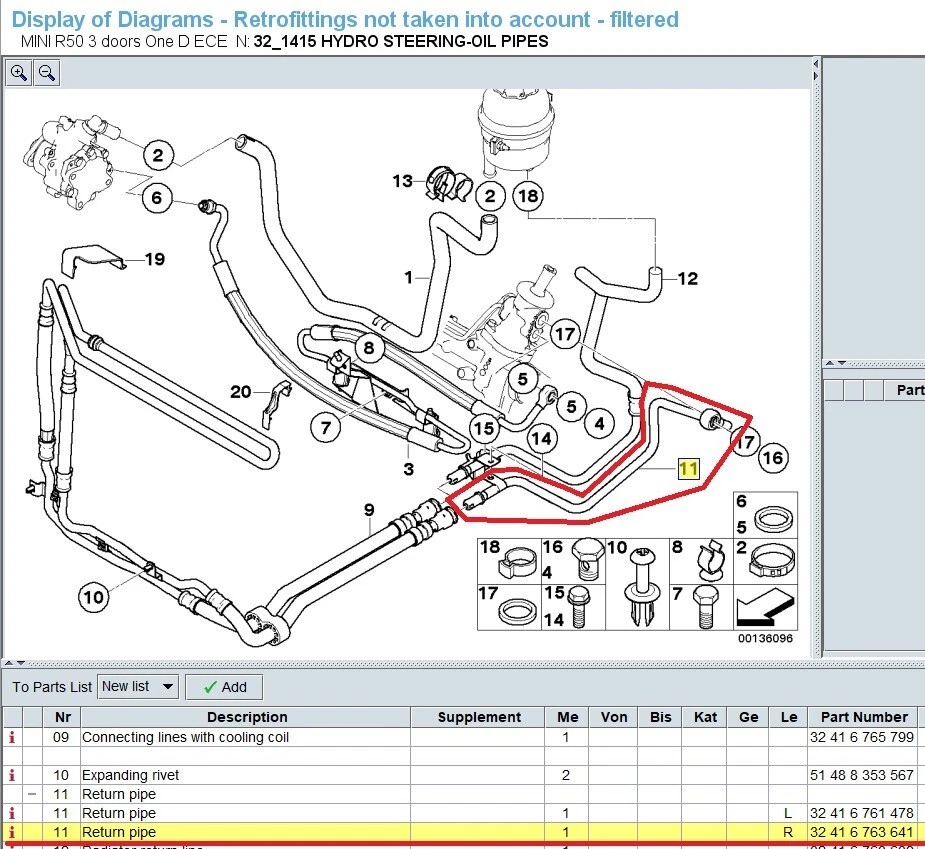Click callout balloon 18 near the reservoir
925x849 pixels.
tap(528, 196)
